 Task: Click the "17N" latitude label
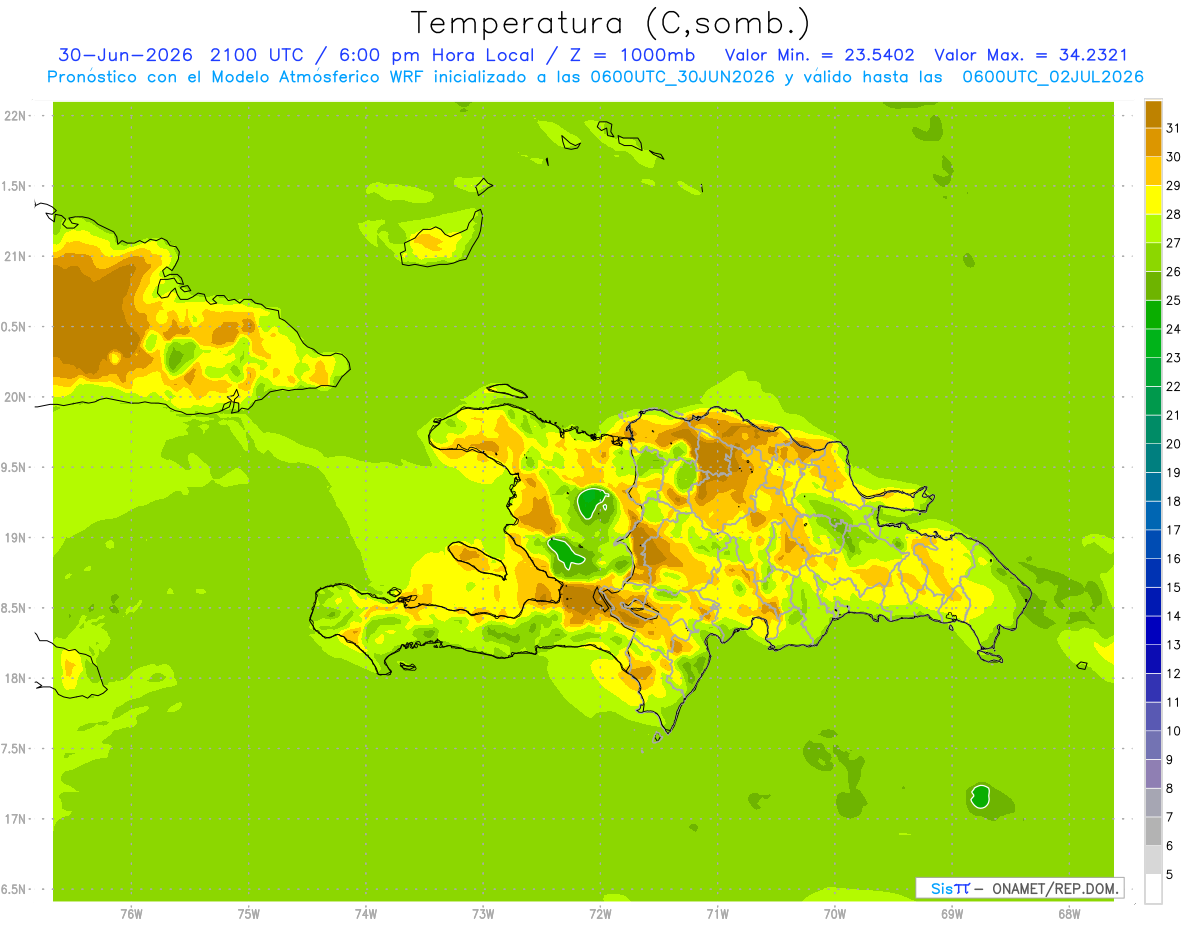[x=15, y=819]
